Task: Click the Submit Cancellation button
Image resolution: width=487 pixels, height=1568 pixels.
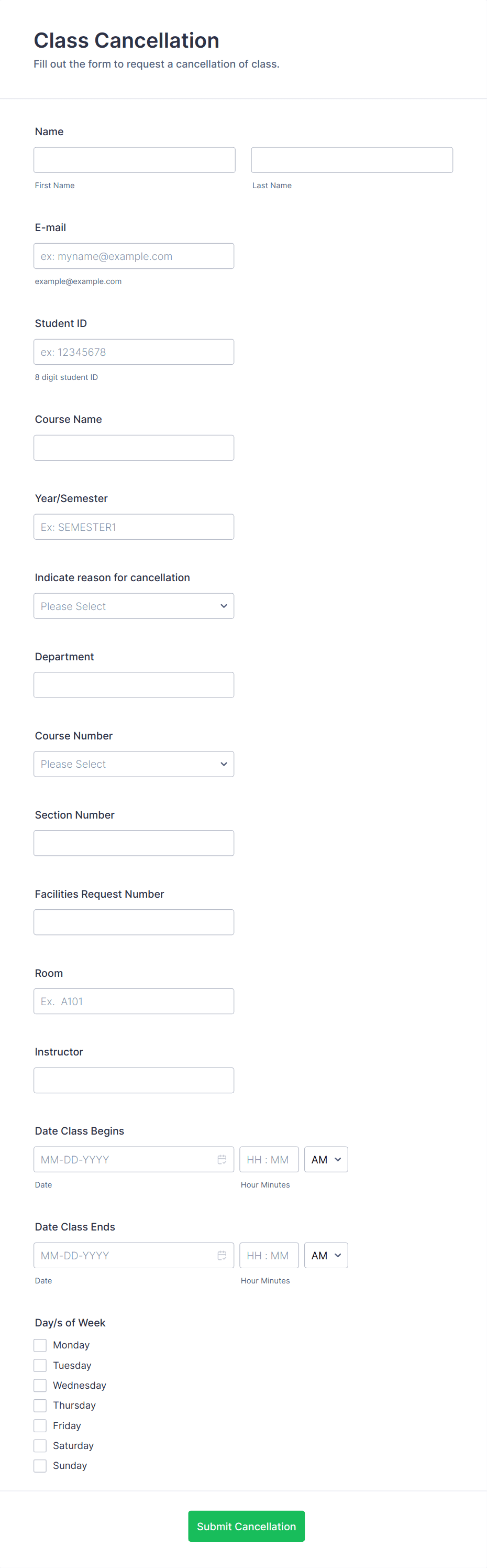Action: click(246, 1526)
